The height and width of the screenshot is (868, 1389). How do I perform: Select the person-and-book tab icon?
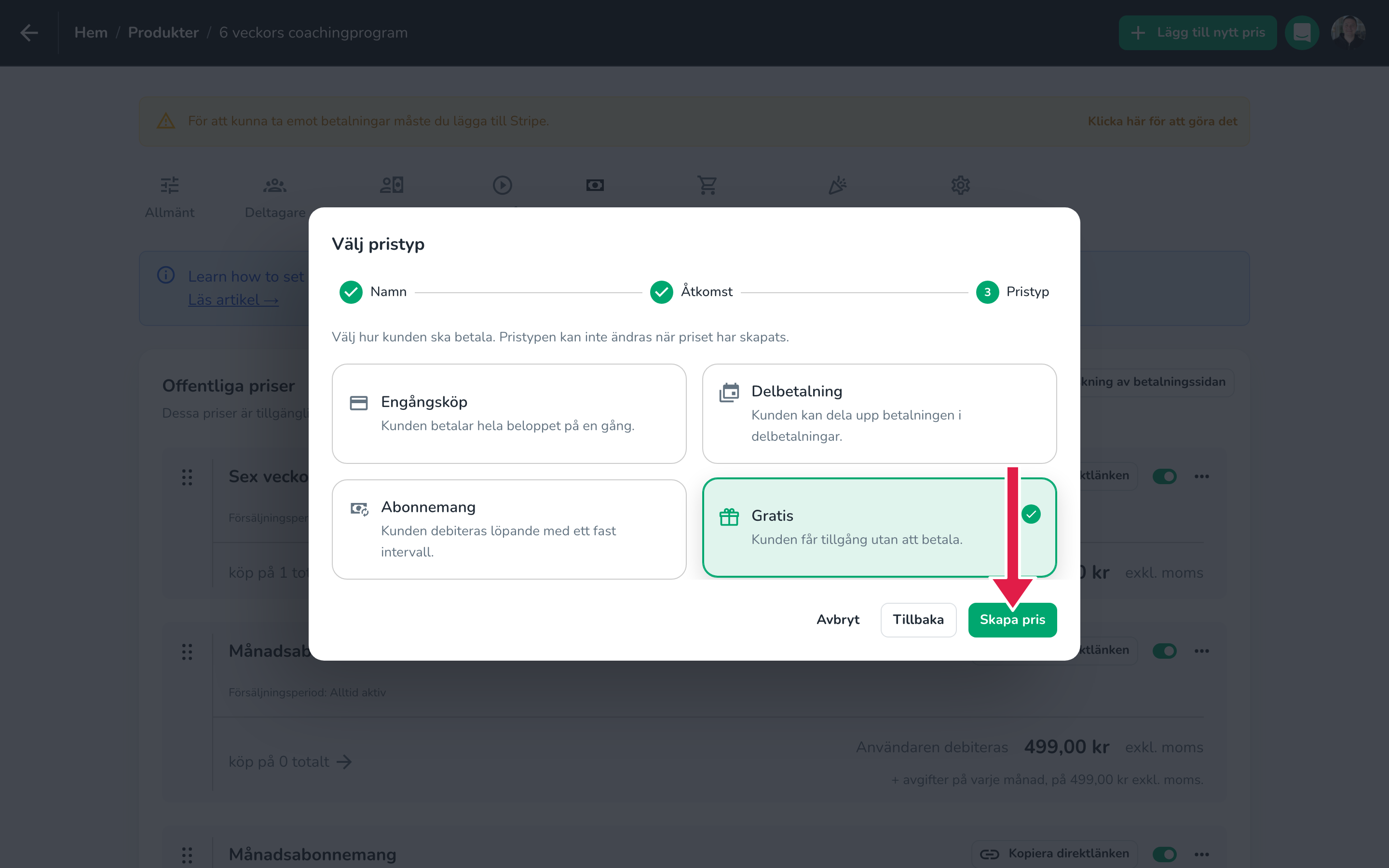392,185
